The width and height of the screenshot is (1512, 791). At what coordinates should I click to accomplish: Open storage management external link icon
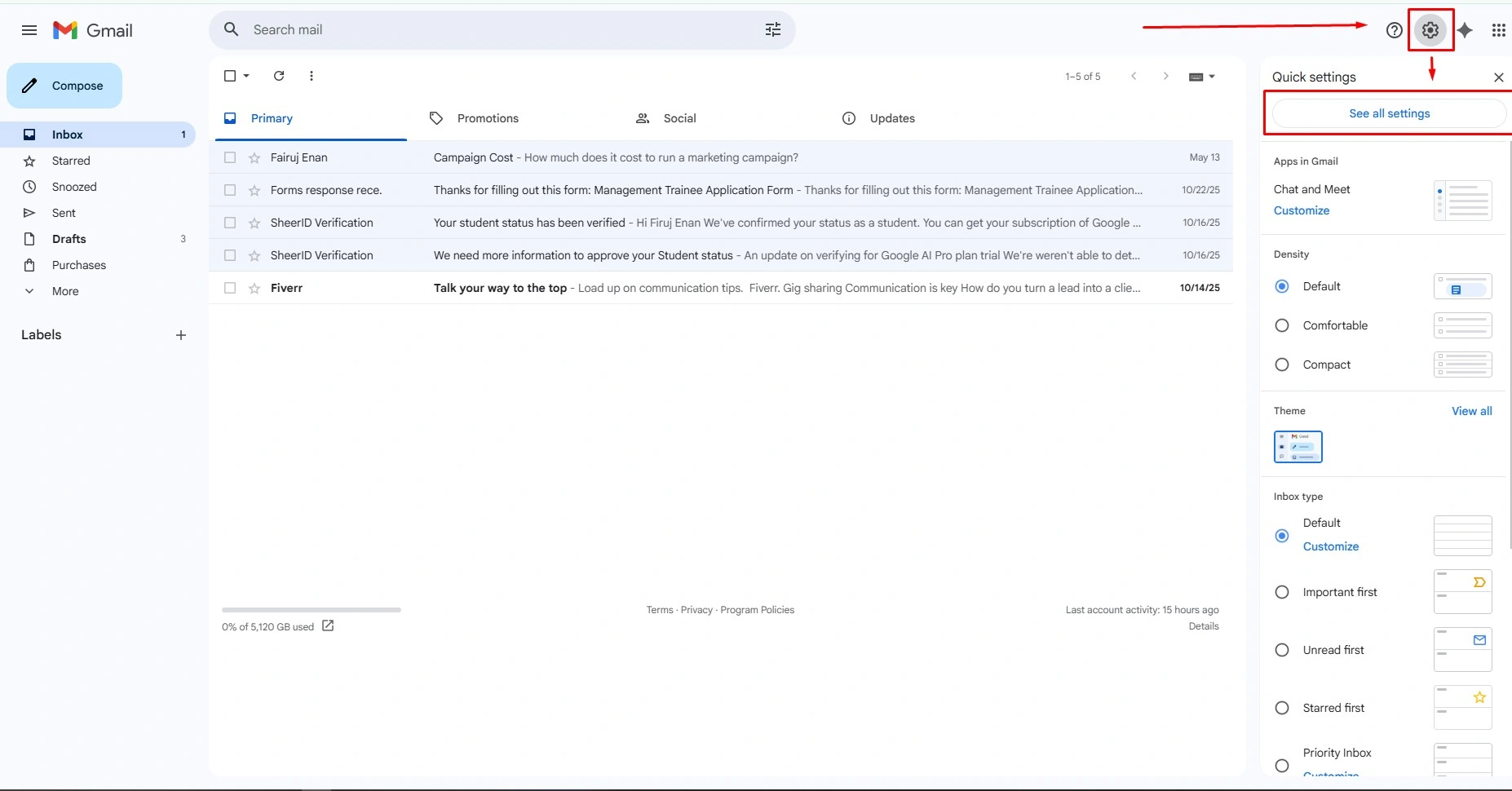pos(328,625)
